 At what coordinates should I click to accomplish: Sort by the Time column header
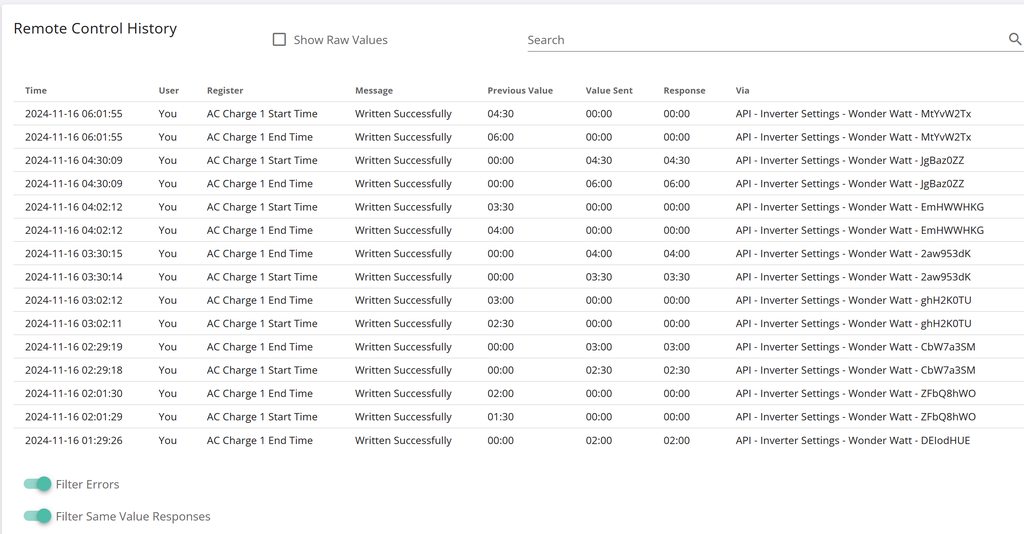(36, 91)
